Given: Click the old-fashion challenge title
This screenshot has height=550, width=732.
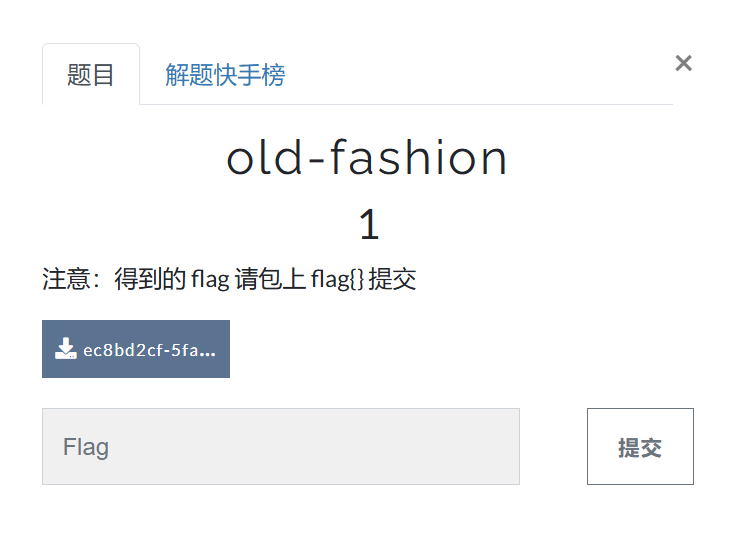Looking at the screenshot, I should [367, 158].
